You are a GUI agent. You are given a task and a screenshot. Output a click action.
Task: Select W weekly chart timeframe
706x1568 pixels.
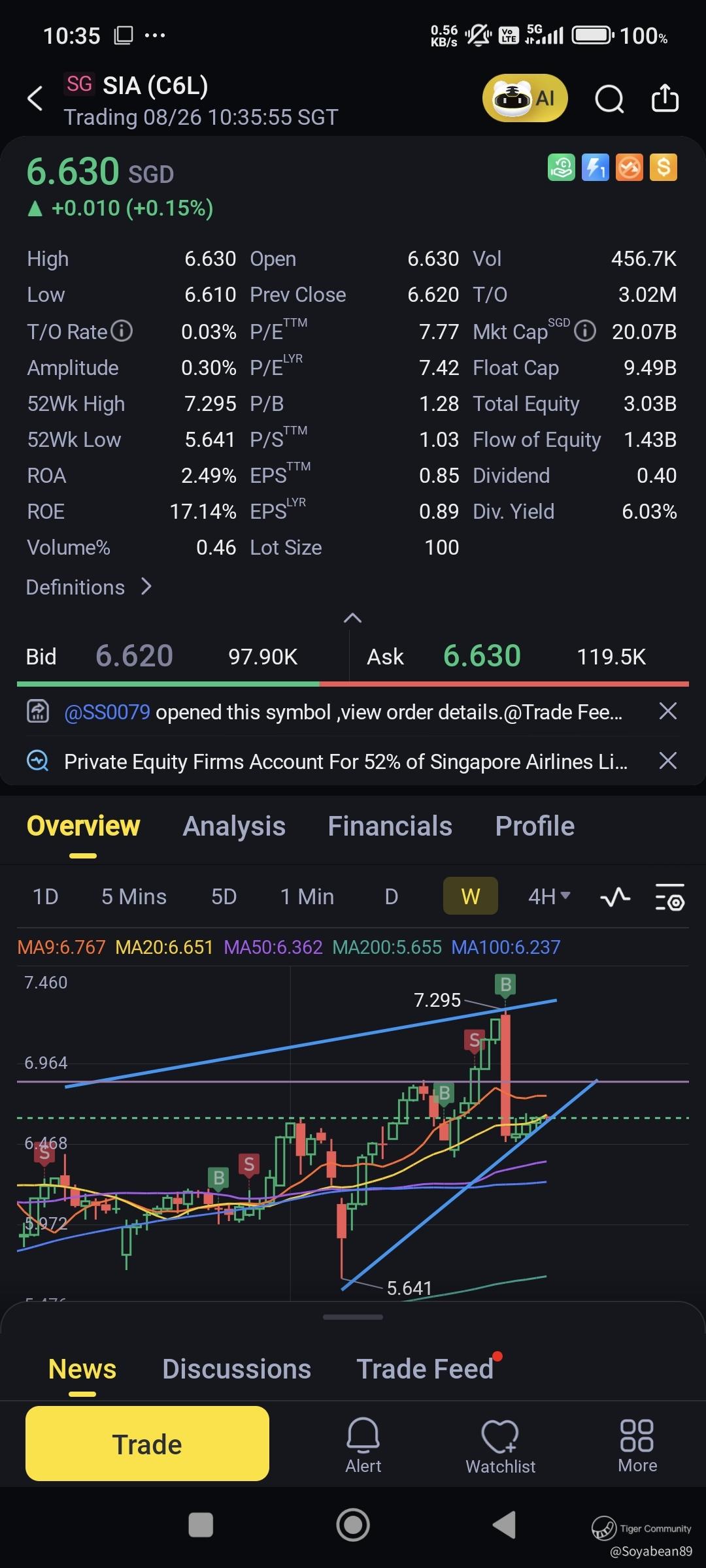(x=471, y=896)
